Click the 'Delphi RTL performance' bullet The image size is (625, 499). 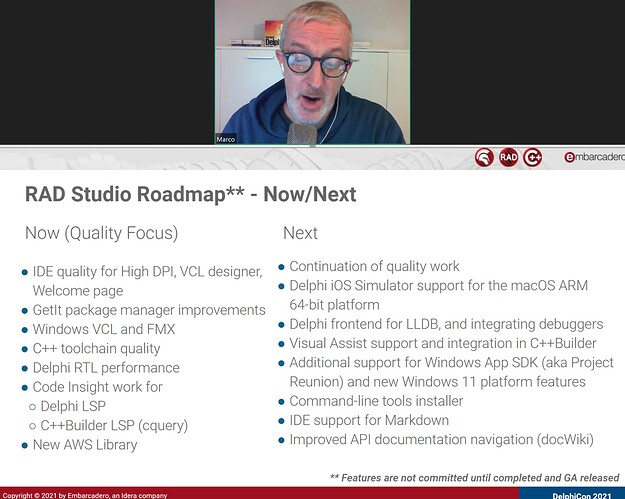[x=106, y=367]
